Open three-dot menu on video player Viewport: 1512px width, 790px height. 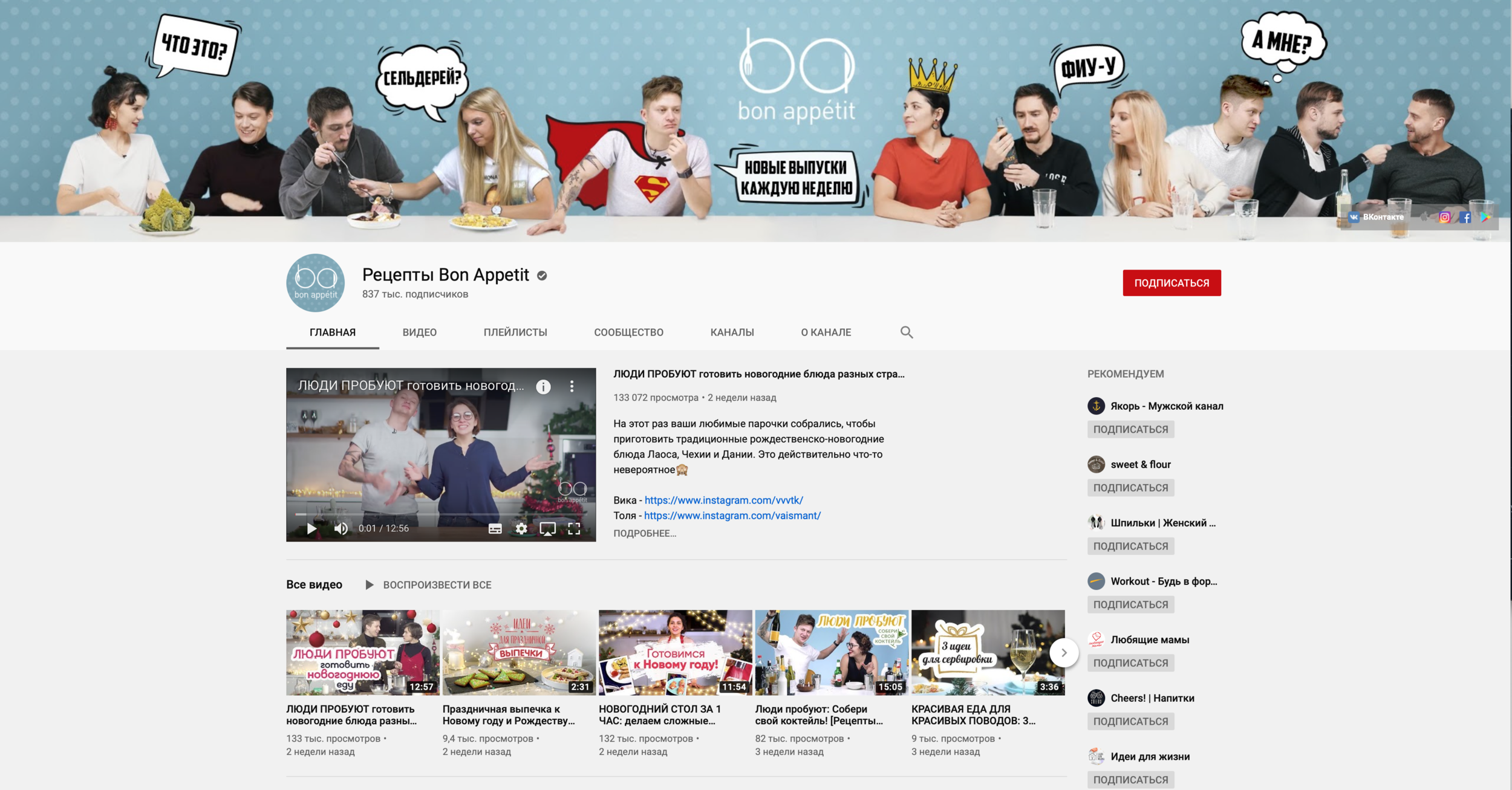pyautogui.click(x=572, y=387)
